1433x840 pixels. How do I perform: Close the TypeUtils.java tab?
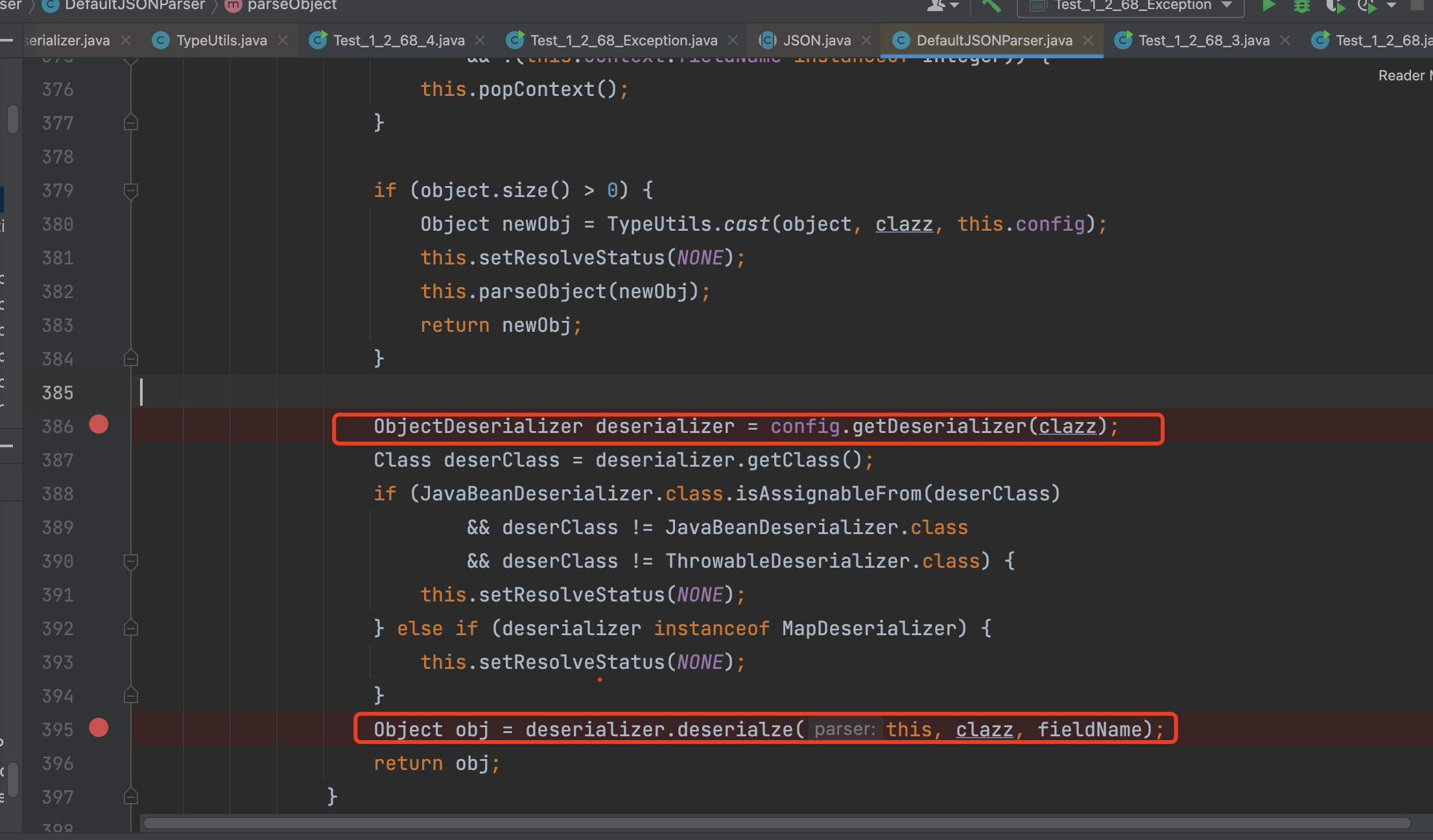pos(283,40)
